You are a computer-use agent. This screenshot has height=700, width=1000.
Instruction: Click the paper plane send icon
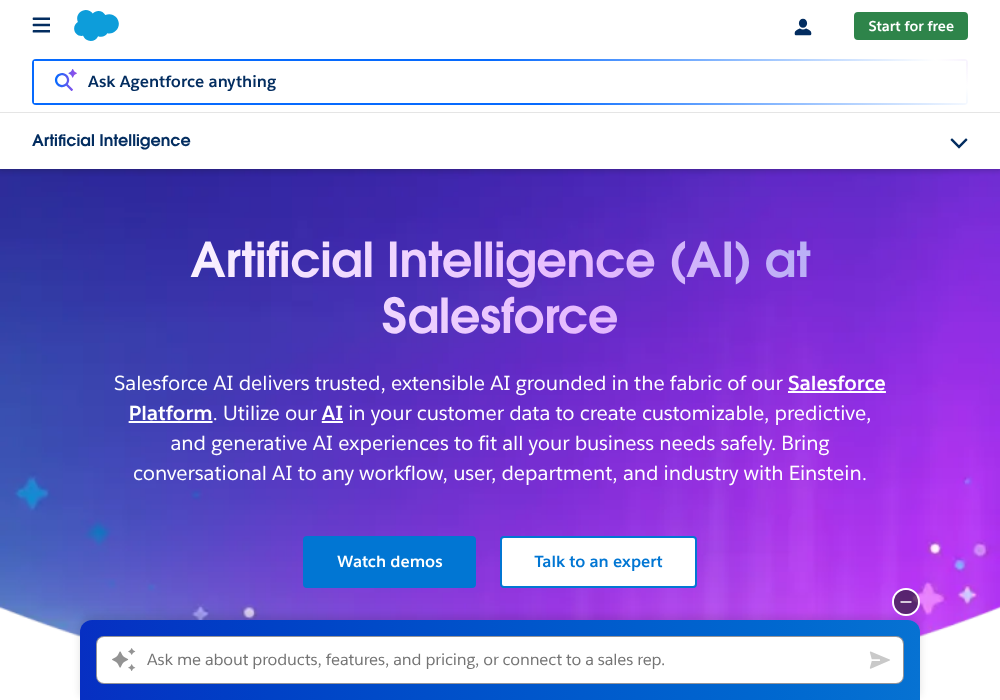point(880,660)
